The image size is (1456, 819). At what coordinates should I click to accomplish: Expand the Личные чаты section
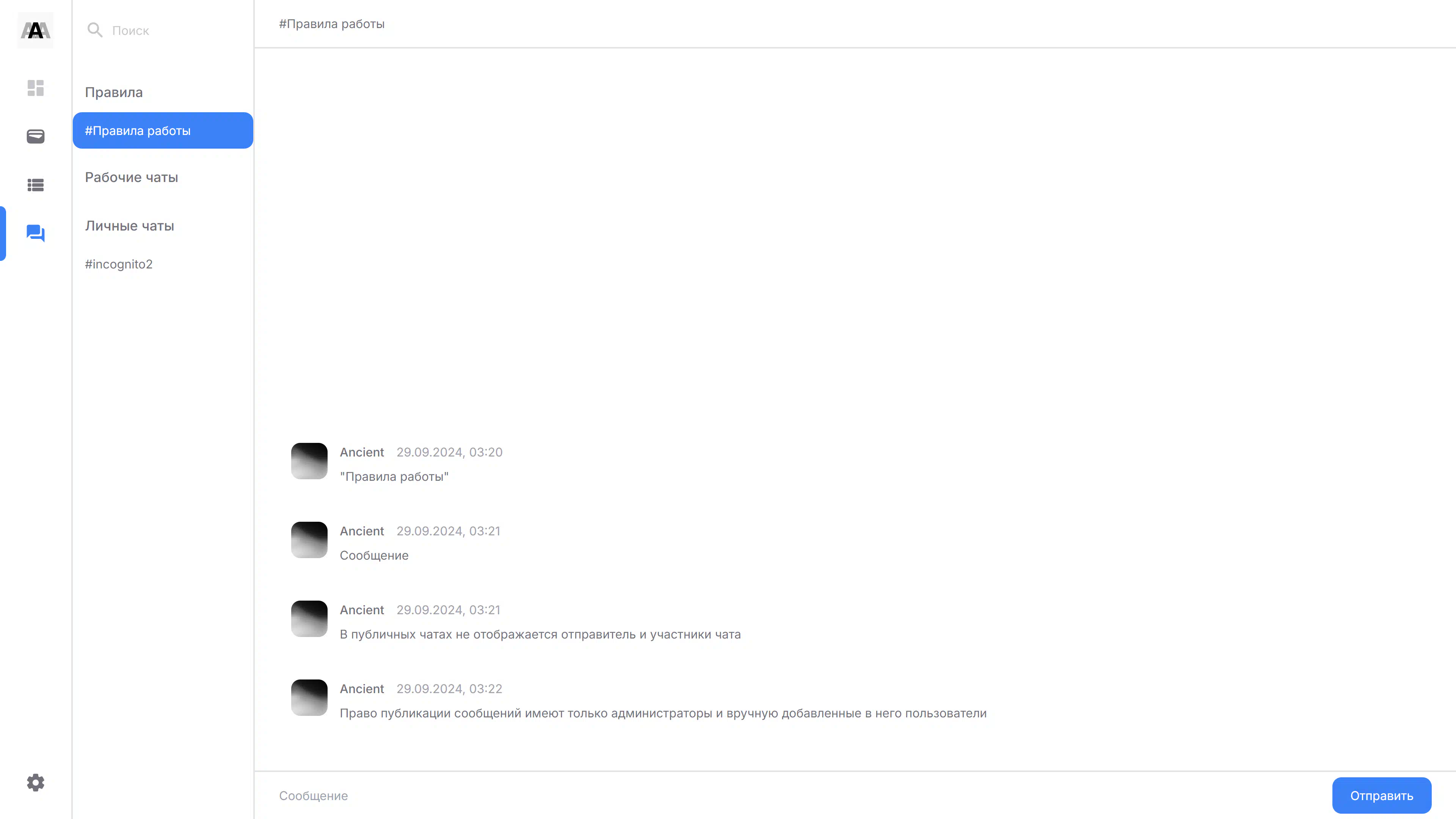pos(129,226)
